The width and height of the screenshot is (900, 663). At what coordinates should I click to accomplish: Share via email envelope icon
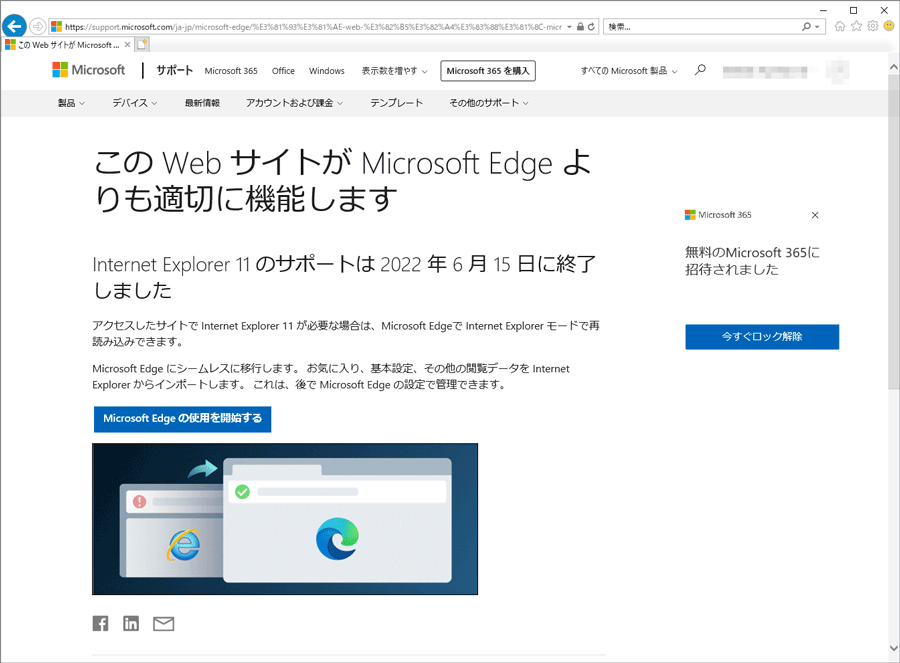164,623
